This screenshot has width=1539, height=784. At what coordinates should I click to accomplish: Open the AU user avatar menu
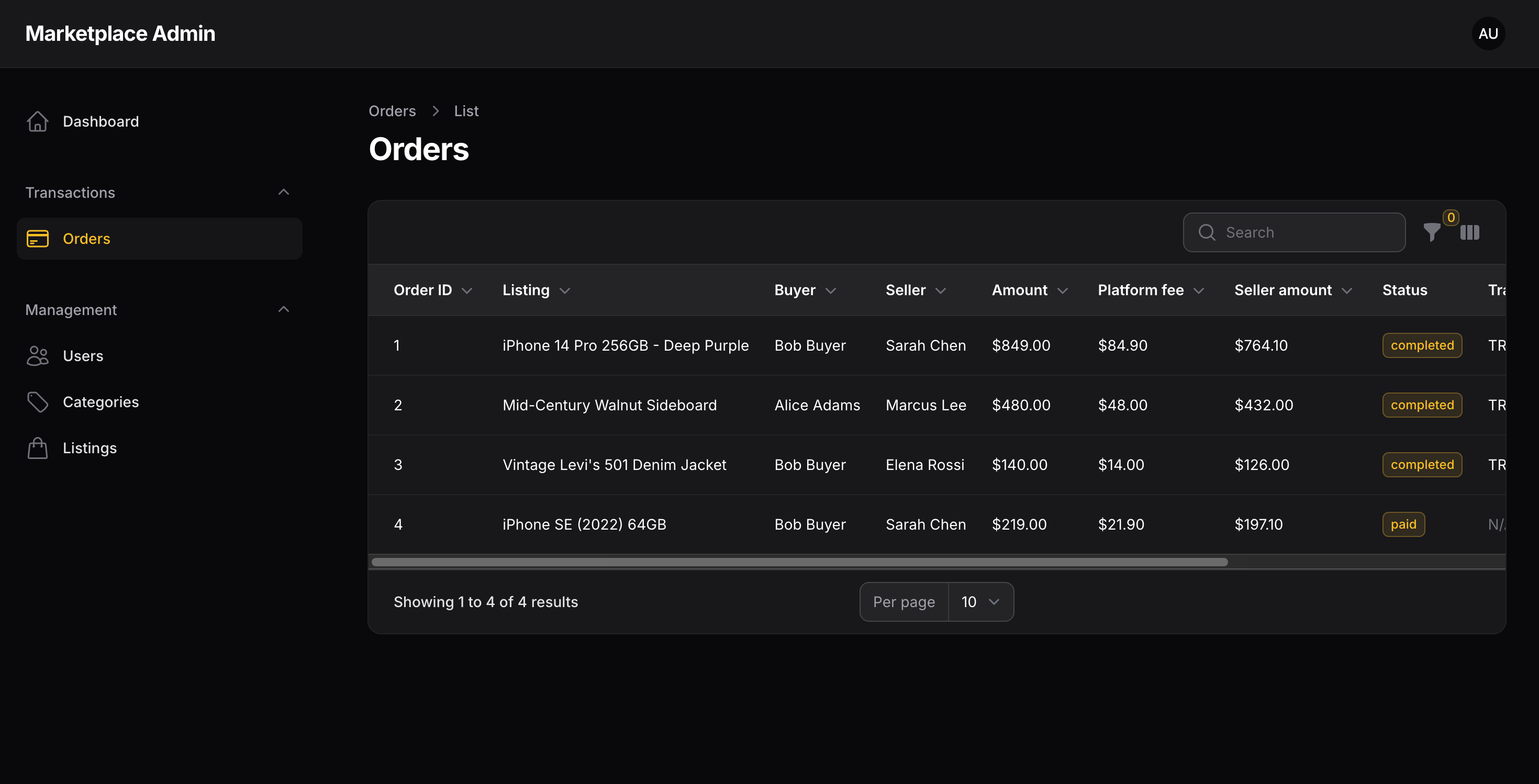pos(1488,33)
